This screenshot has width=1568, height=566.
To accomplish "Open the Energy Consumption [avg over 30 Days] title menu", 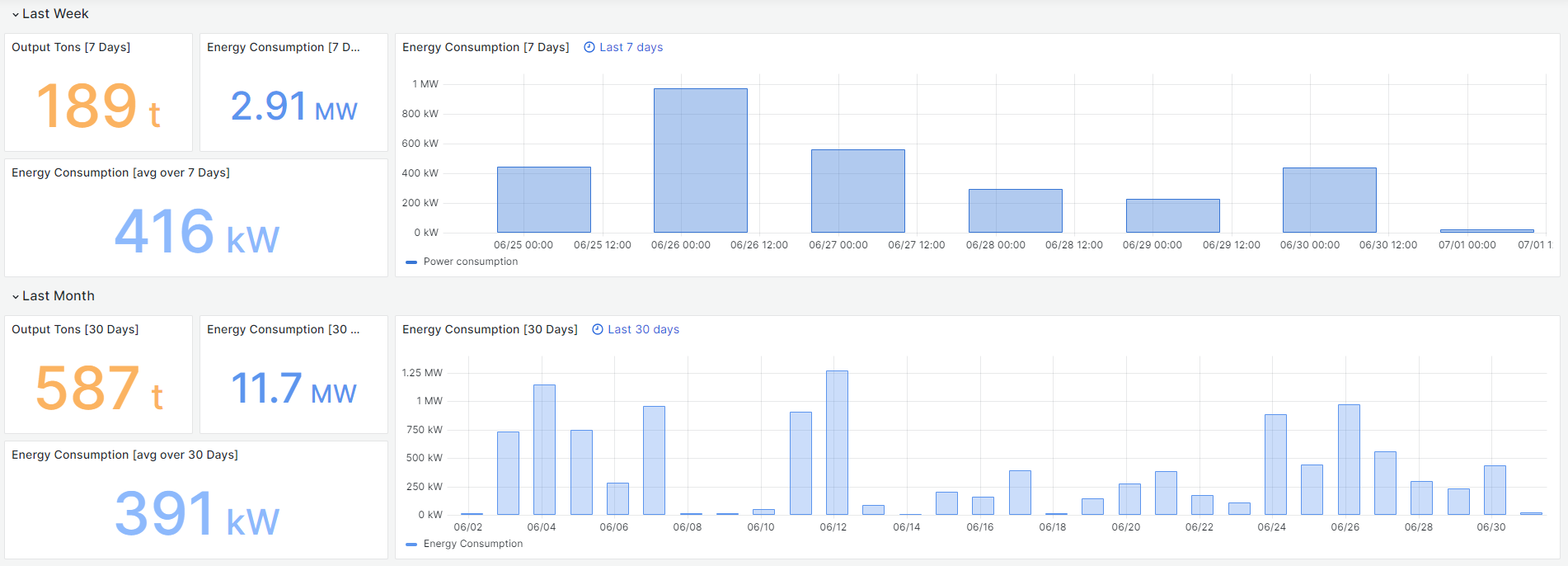I will coord(124,455).
